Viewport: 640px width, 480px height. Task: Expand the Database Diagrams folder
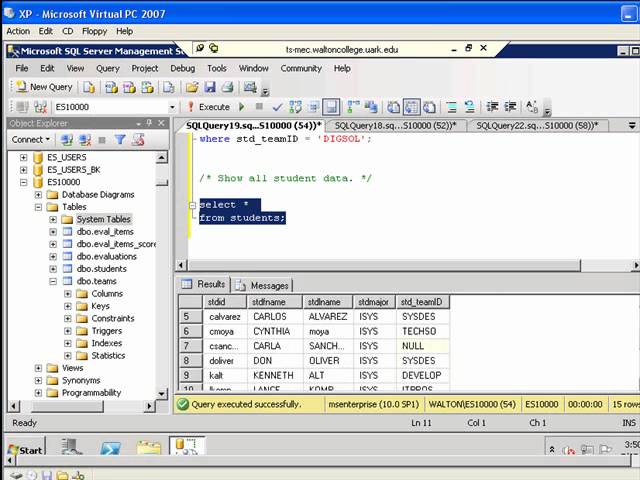pos(38,195)
